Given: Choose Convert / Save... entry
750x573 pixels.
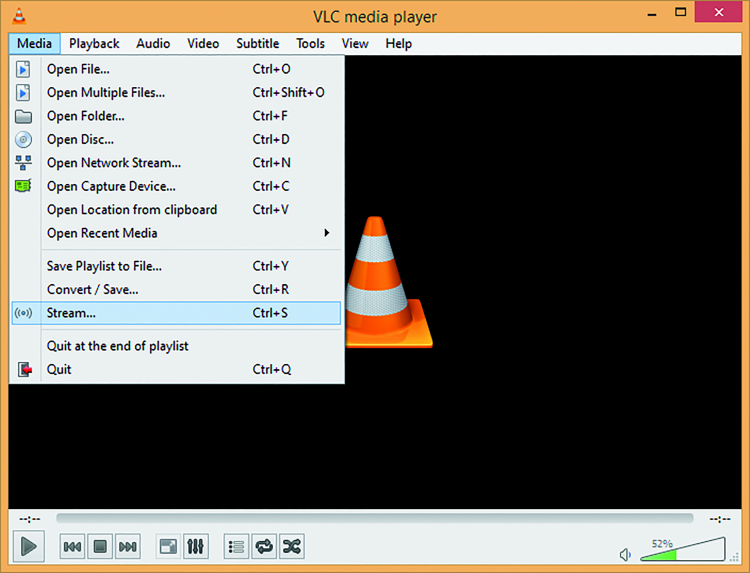Looking at the screenshot, I should 176,289.
